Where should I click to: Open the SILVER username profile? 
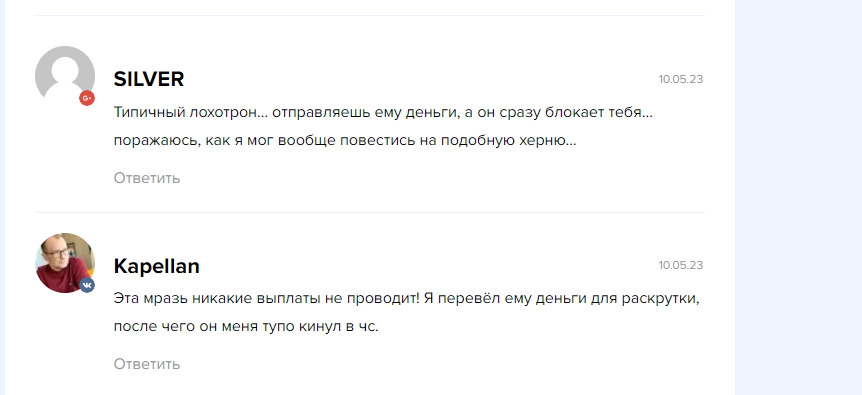[x=148, y=80]
